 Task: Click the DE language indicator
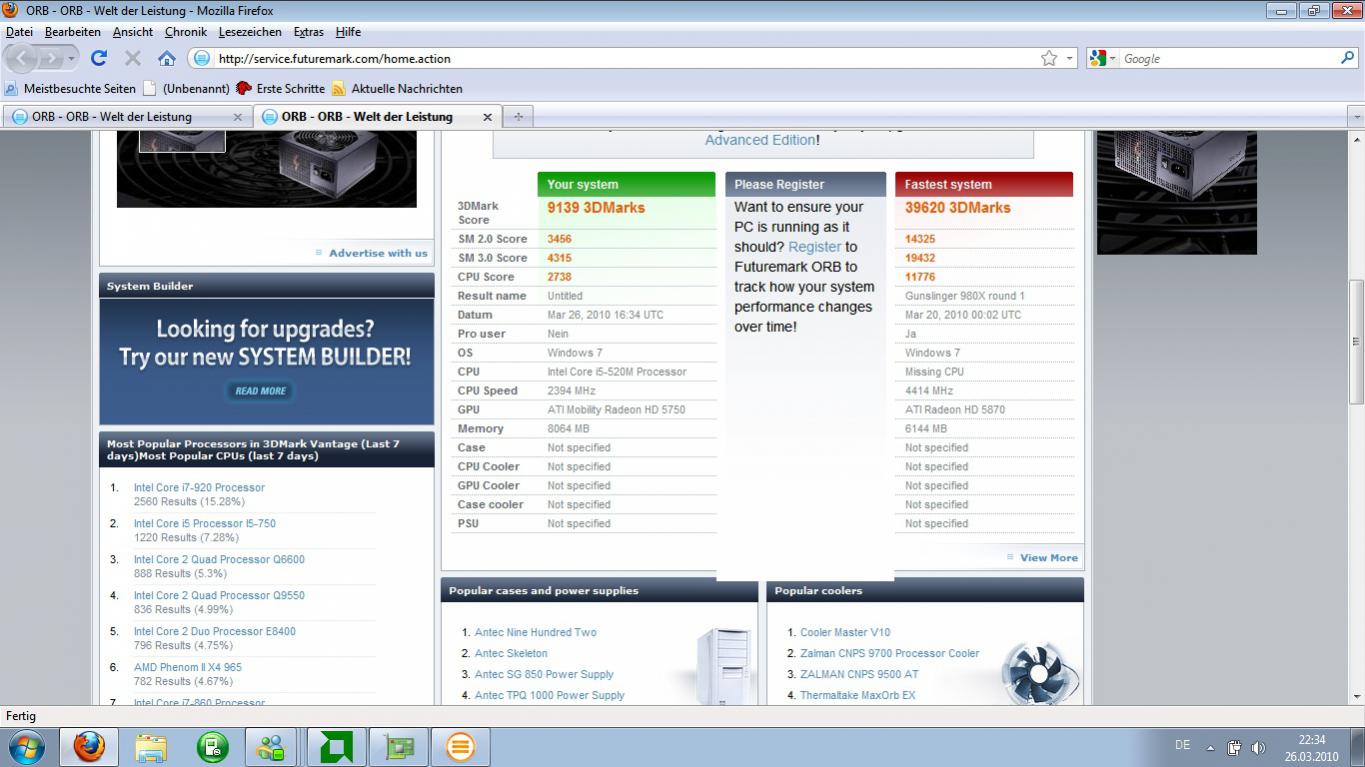1182,745
